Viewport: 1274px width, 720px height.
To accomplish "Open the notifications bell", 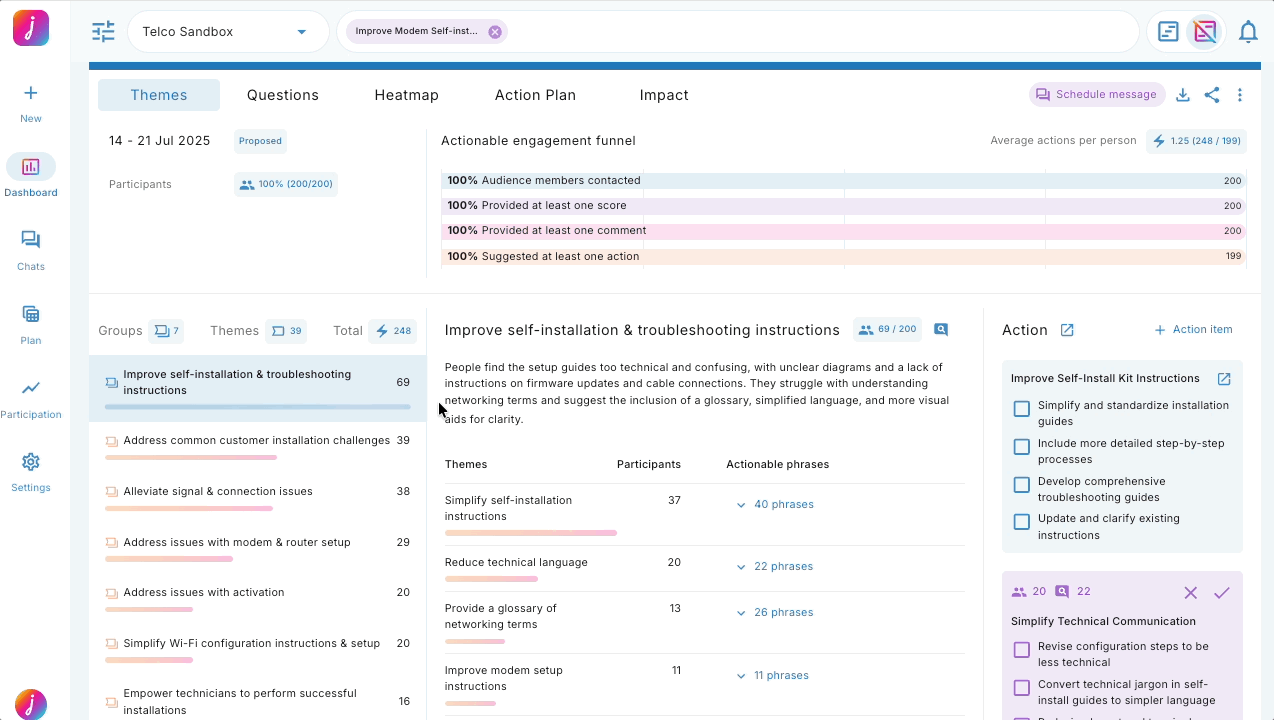I will 1247,32.
